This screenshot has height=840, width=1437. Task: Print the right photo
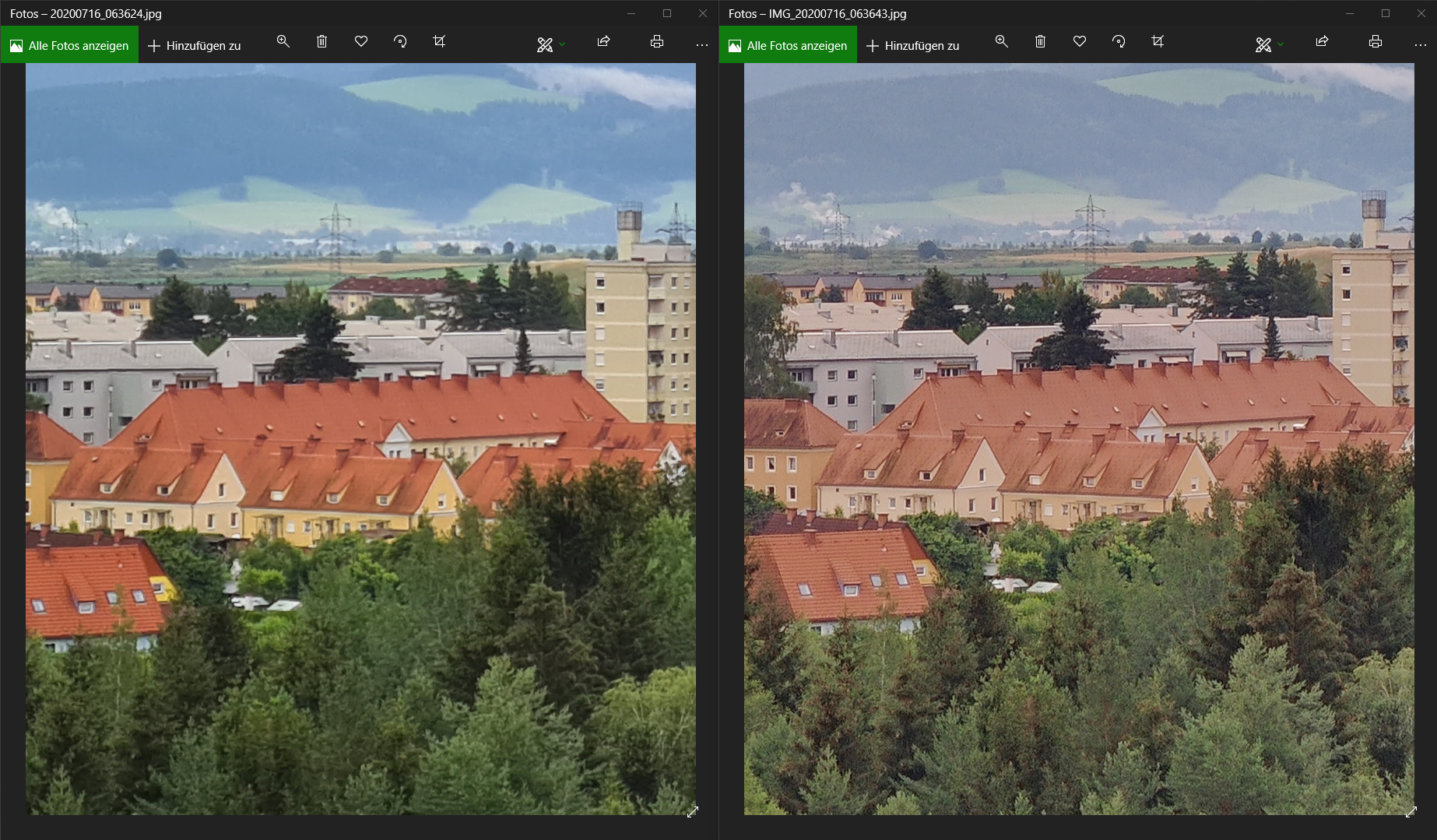pos(1376,41)
